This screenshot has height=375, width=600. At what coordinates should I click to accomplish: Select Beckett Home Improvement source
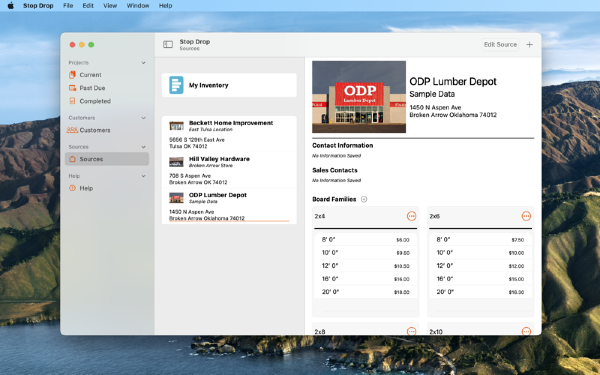(x=229, y=134)
